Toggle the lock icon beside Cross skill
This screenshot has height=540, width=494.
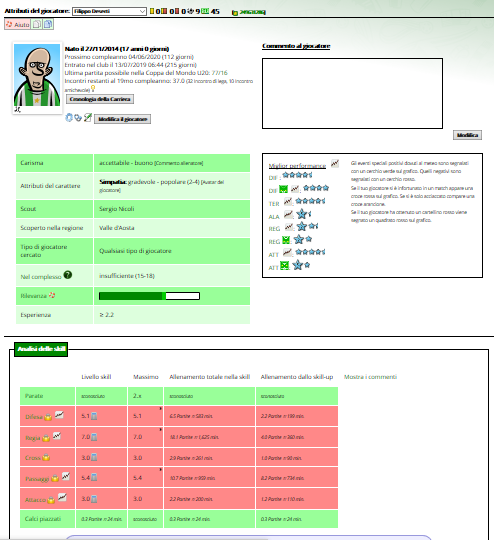click(x=46, y=457)
